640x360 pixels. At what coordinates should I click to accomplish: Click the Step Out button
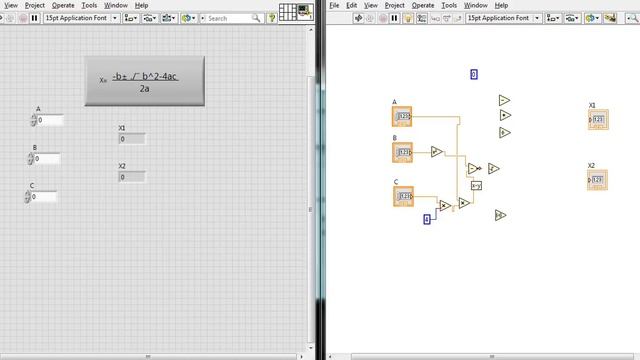click(458, 18)
